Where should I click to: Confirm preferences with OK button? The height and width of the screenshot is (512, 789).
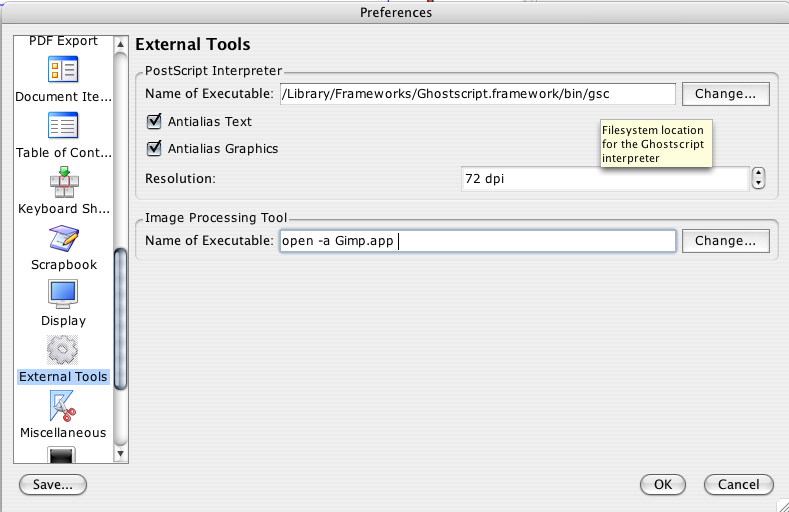pos(662,484)
